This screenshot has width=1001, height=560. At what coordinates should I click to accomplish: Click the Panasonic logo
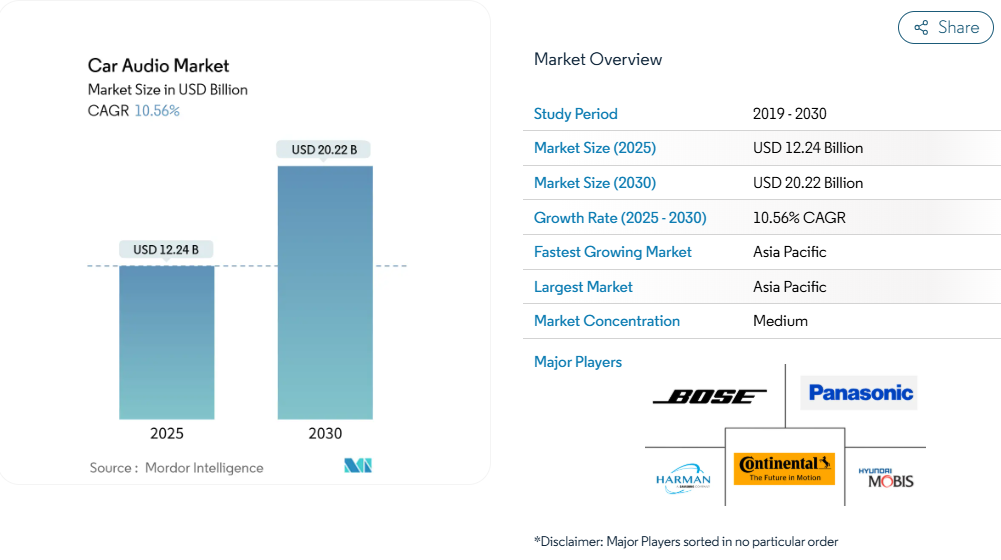click(858, 393)
